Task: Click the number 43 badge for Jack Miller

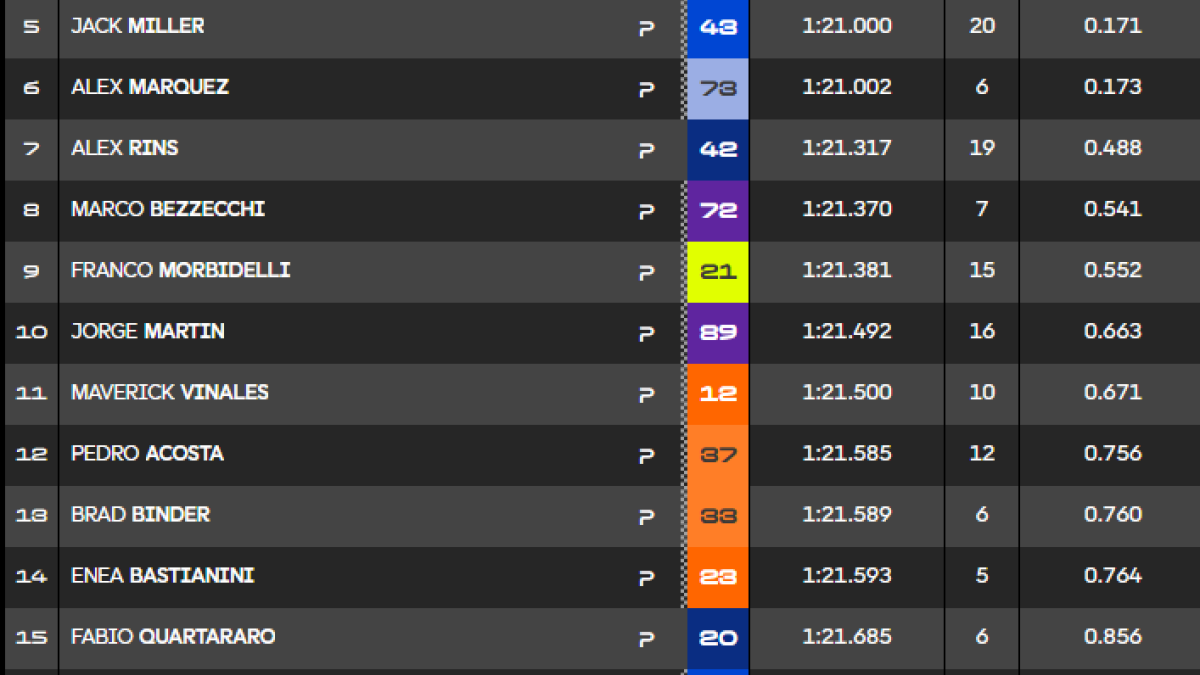Action: [x=718, y=28]
